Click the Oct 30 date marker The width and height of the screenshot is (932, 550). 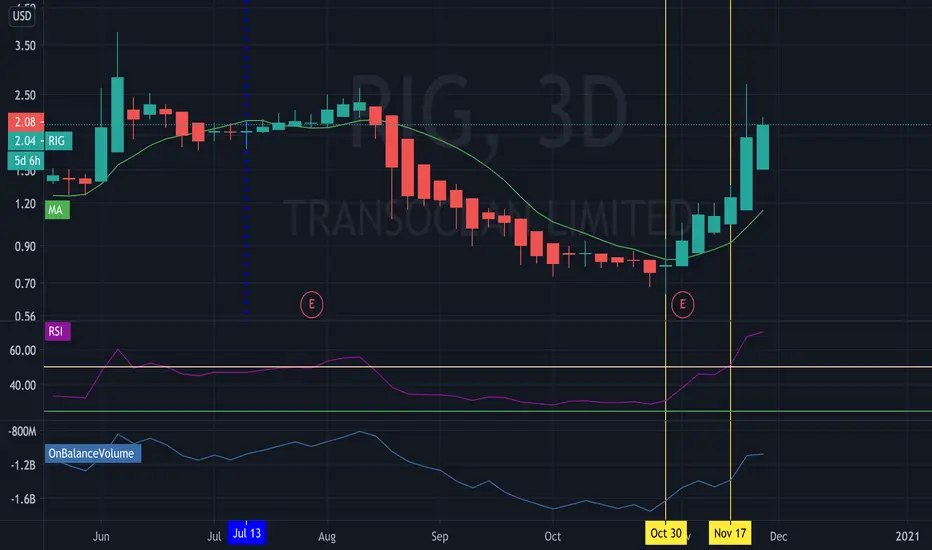(x=666, y=533)
